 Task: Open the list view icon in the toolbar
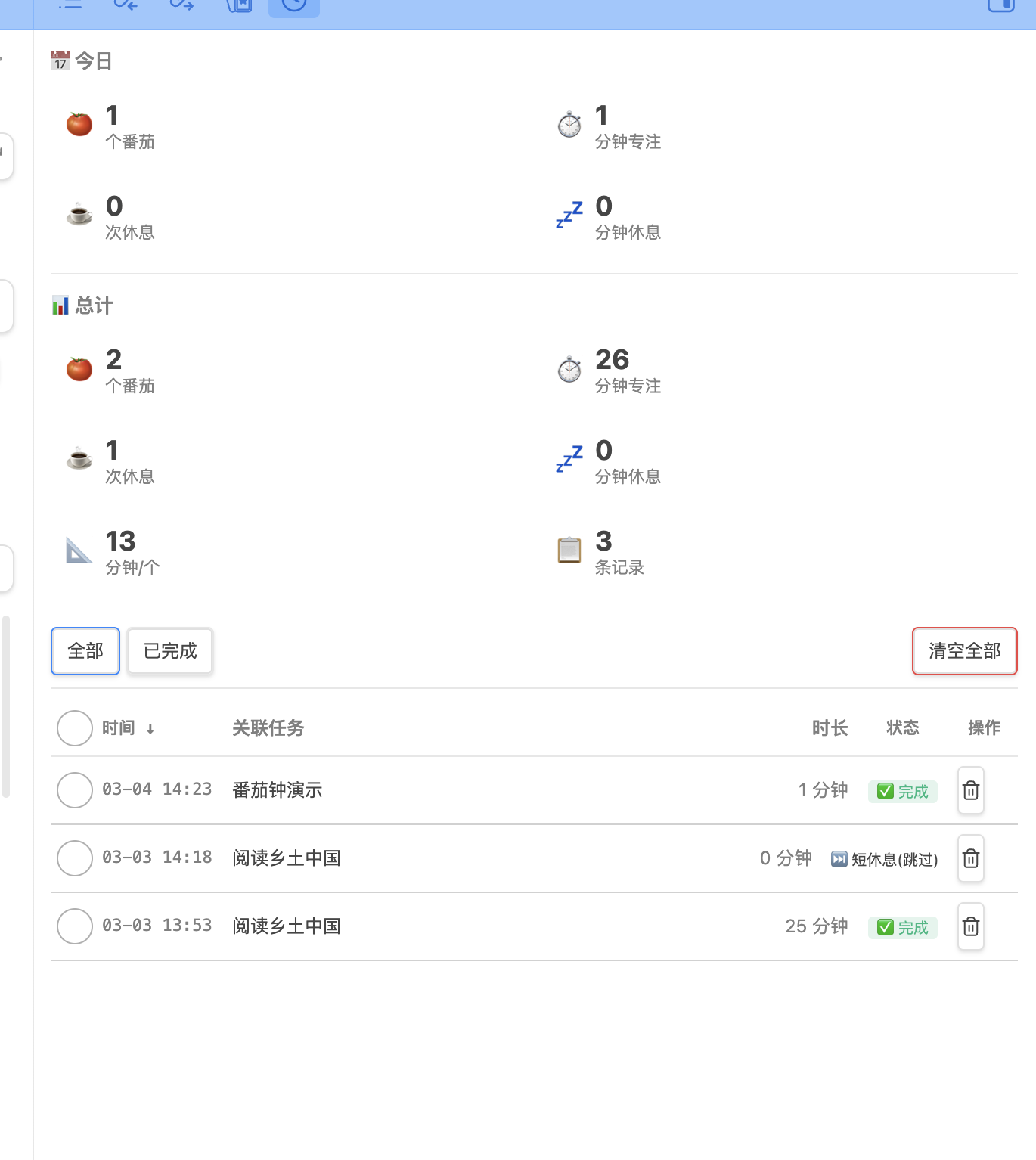70,5
